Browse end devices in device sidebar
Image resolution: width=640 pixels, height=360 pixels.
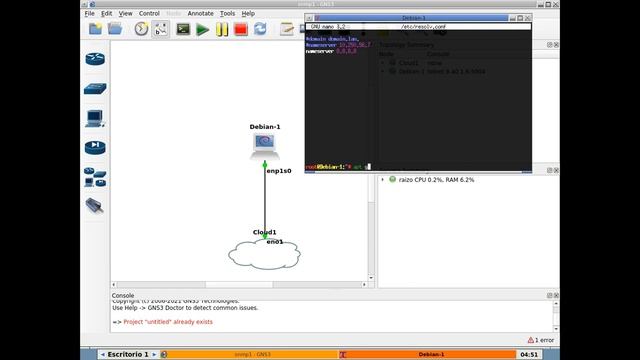[x=95, y=118]
